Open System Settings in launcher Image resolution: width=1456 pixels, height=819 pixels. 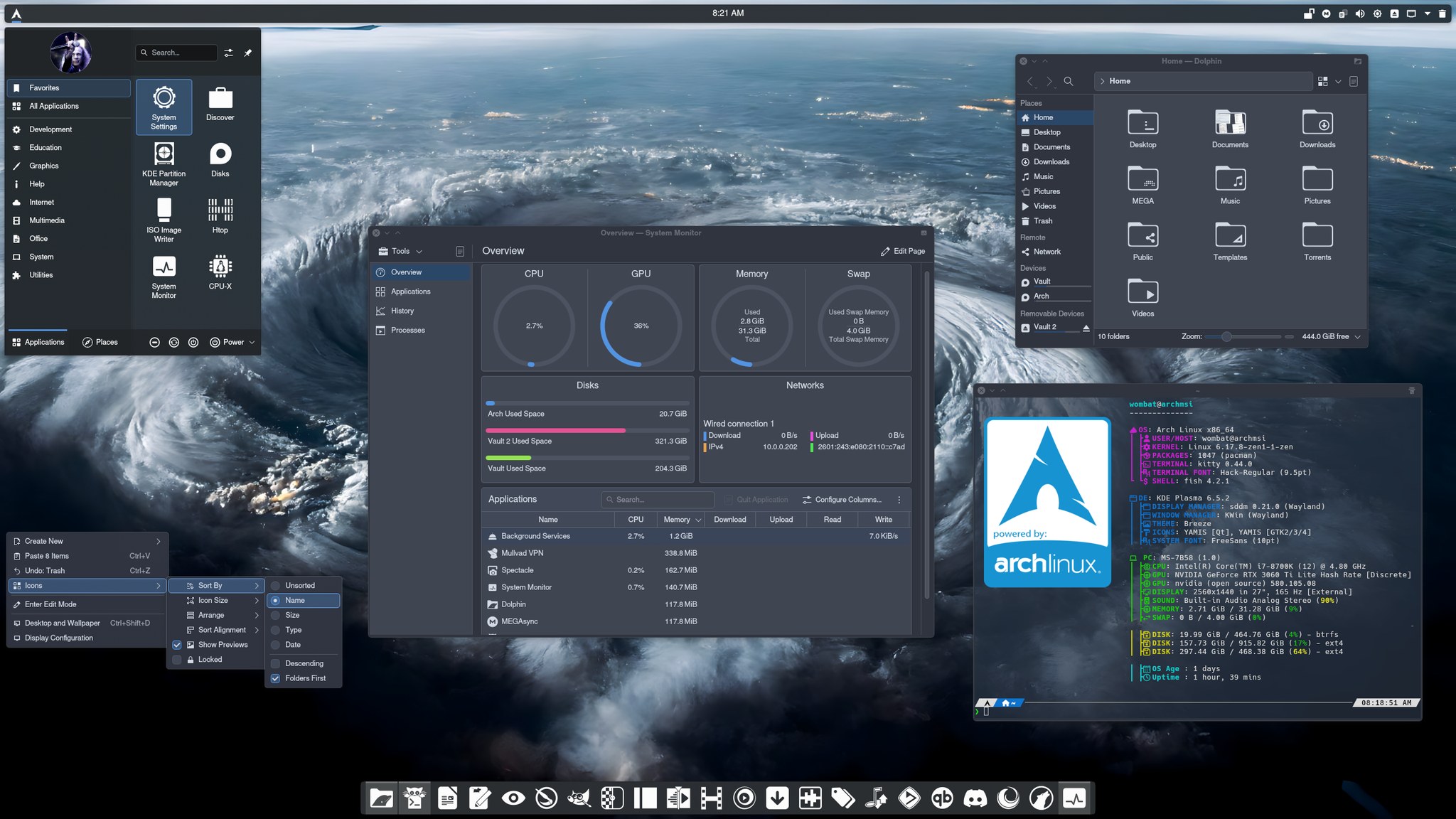point(164,108)
